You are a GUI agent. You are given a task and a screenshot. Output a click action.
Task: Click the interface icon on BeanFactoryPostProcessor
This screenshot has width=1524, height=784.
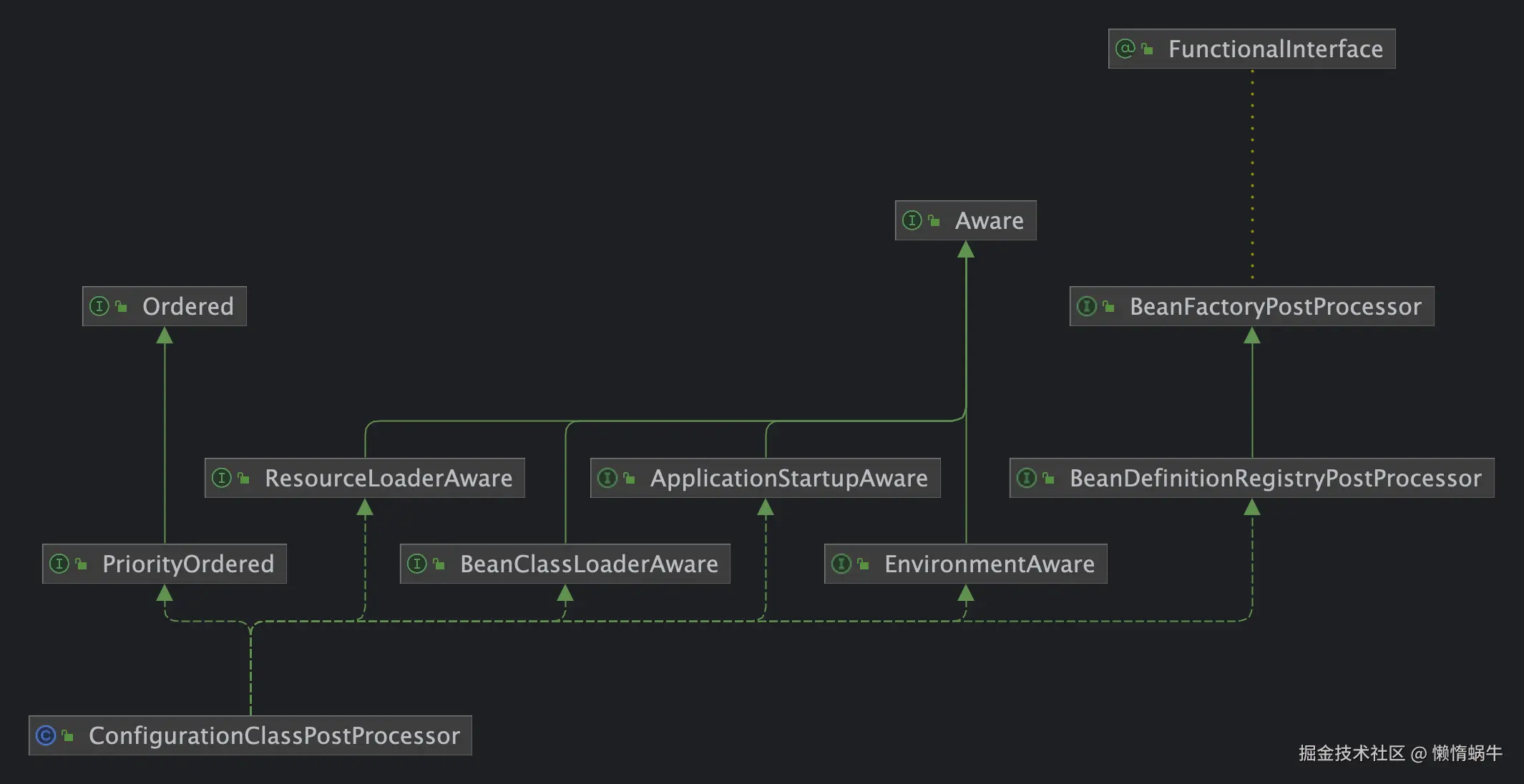(1086, 306)
